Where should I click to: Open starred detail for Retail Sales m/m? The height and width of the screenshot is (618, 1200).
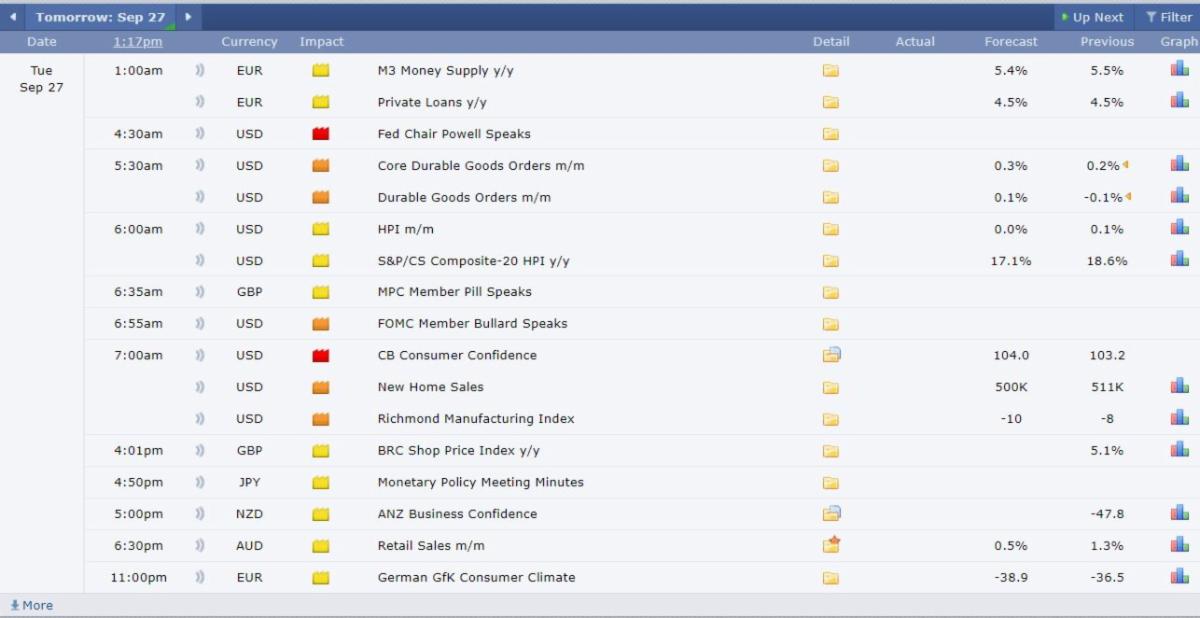click(x=831, y=545)
